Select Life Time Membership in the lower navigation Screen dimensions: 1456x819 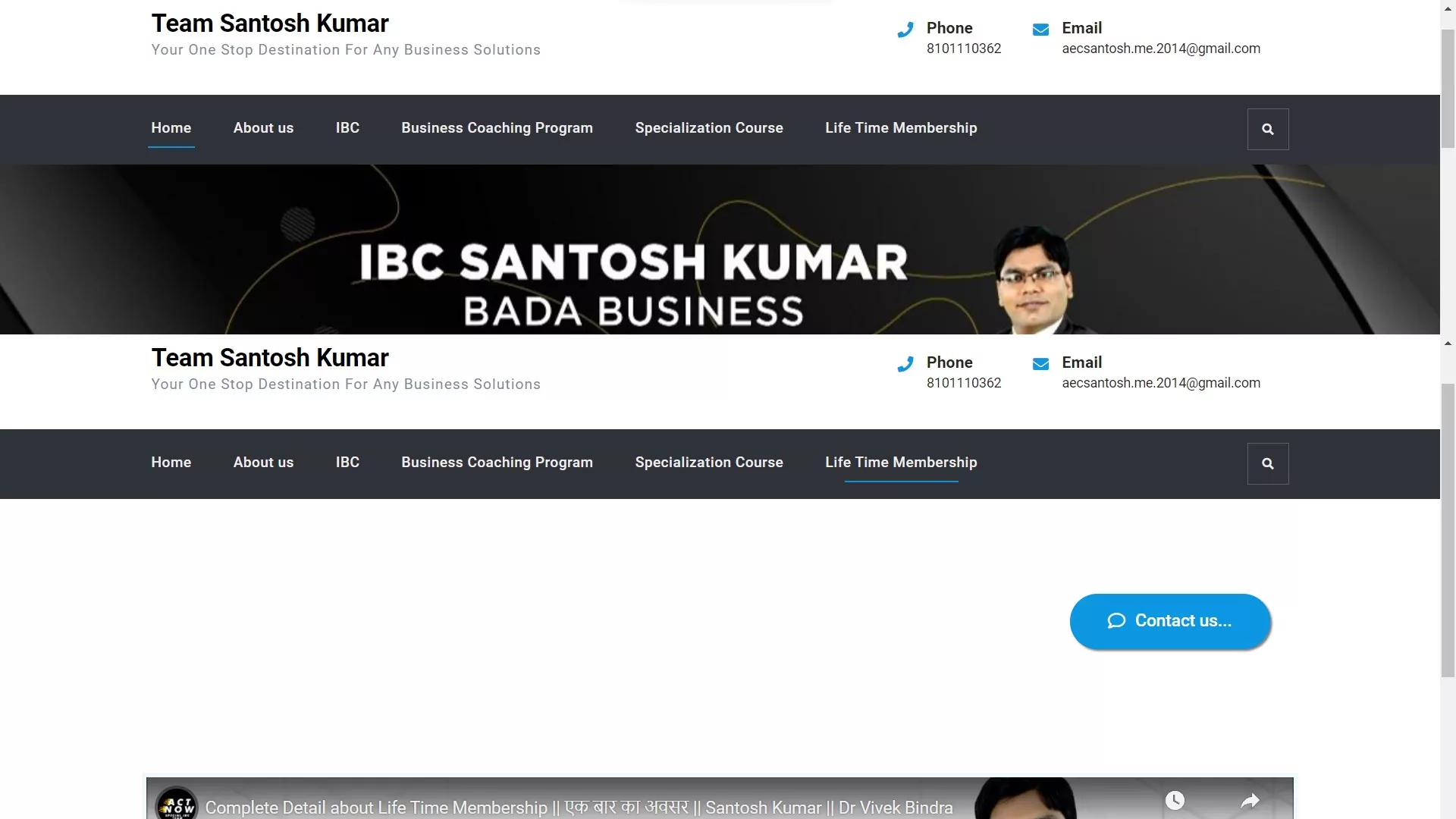[x=901, y=463]
